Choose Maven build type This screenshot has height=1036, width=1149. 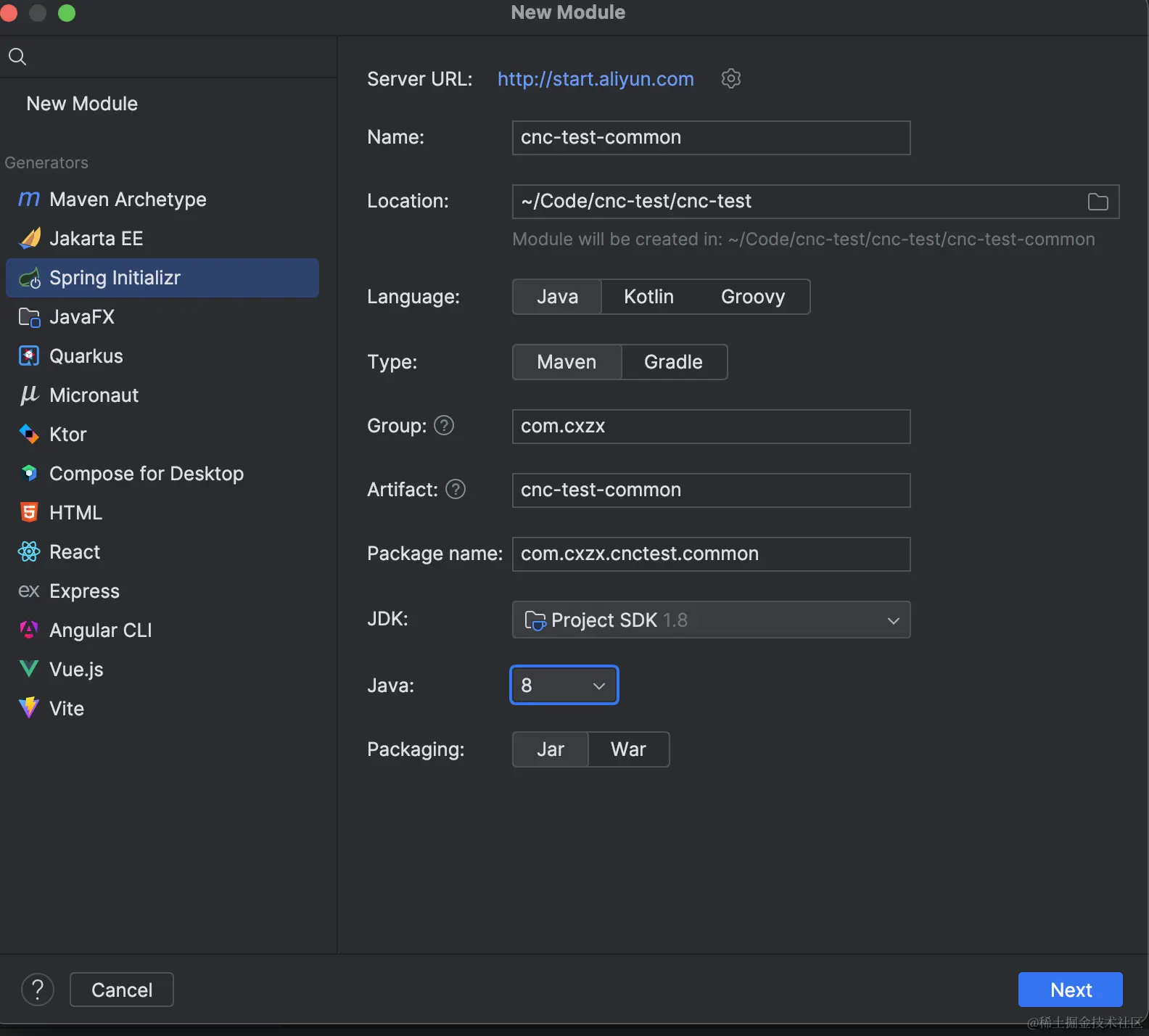[x=567, y=362]
